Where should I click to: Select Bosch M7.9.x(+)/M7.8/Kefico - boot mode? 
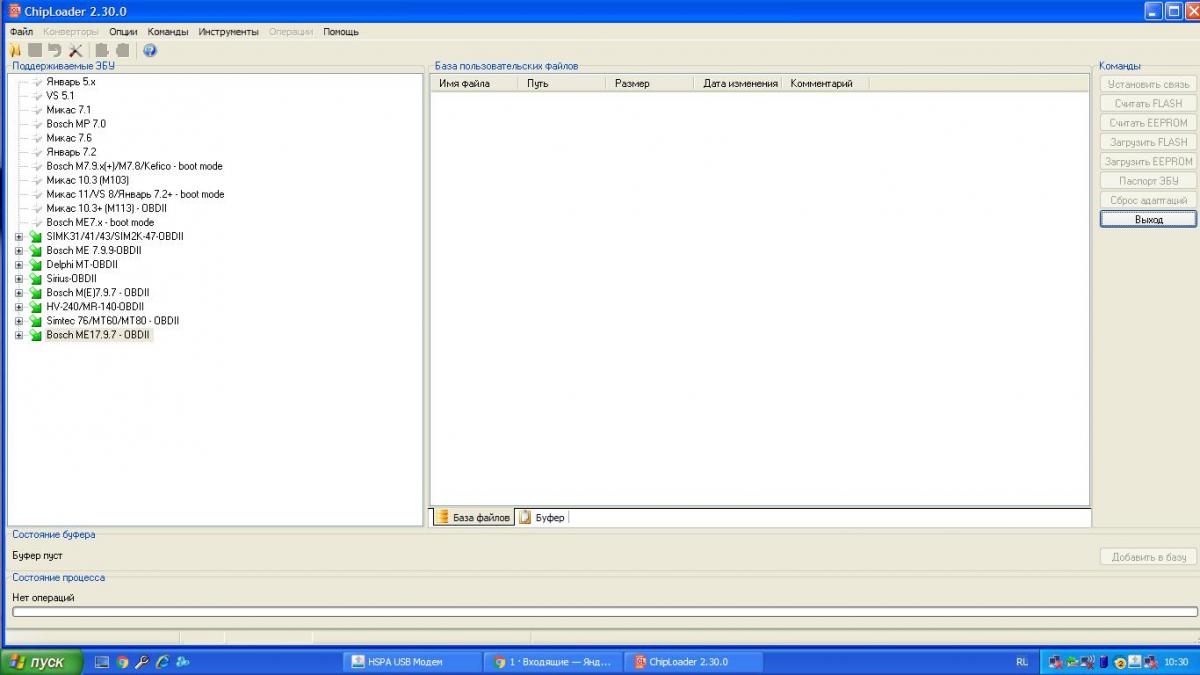tap(134, 166)
